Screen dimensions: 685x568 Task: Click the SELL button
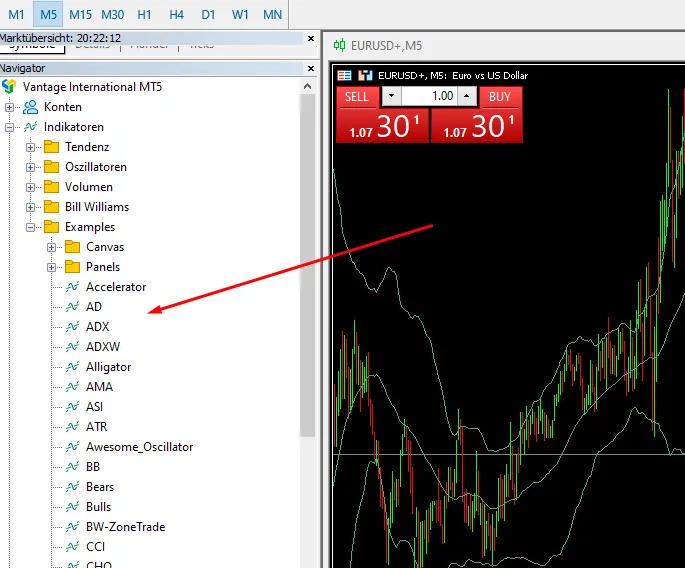pyautogui.click(x=356, y=97)
